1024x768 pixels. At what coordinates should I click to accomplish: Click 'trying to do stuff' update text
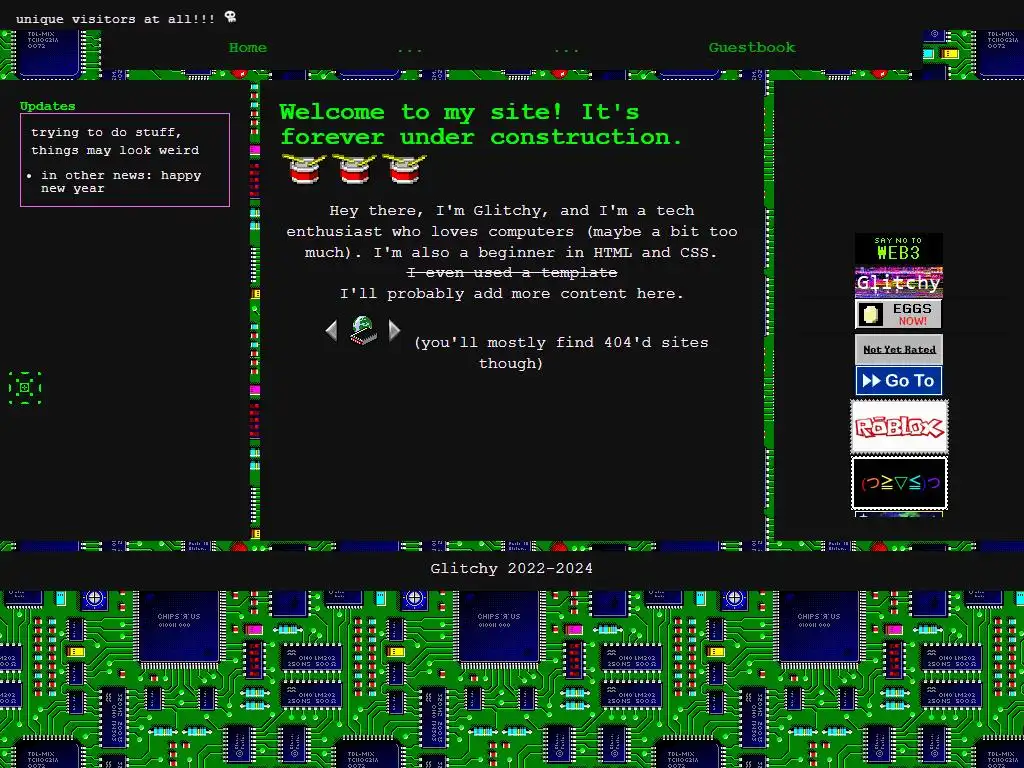pos(115,141)
